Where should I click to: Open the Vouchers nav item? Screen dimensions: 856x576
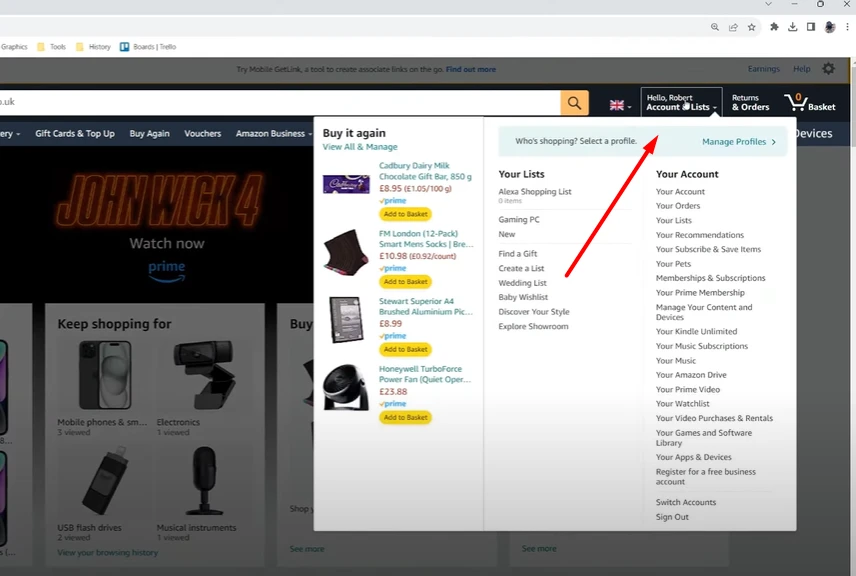click(x=203, y=133)
